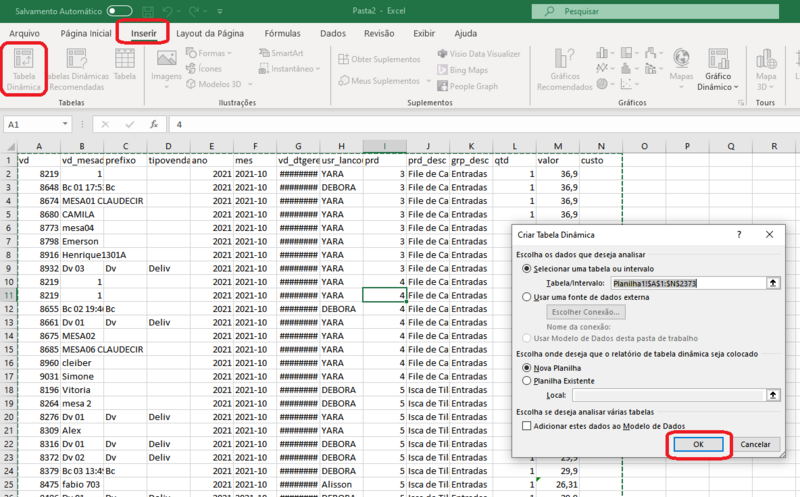Image resolution: width=800 pixels, height=497 pixels.
Task: Confirm the dialog with OK
Action: coord(698,444)
